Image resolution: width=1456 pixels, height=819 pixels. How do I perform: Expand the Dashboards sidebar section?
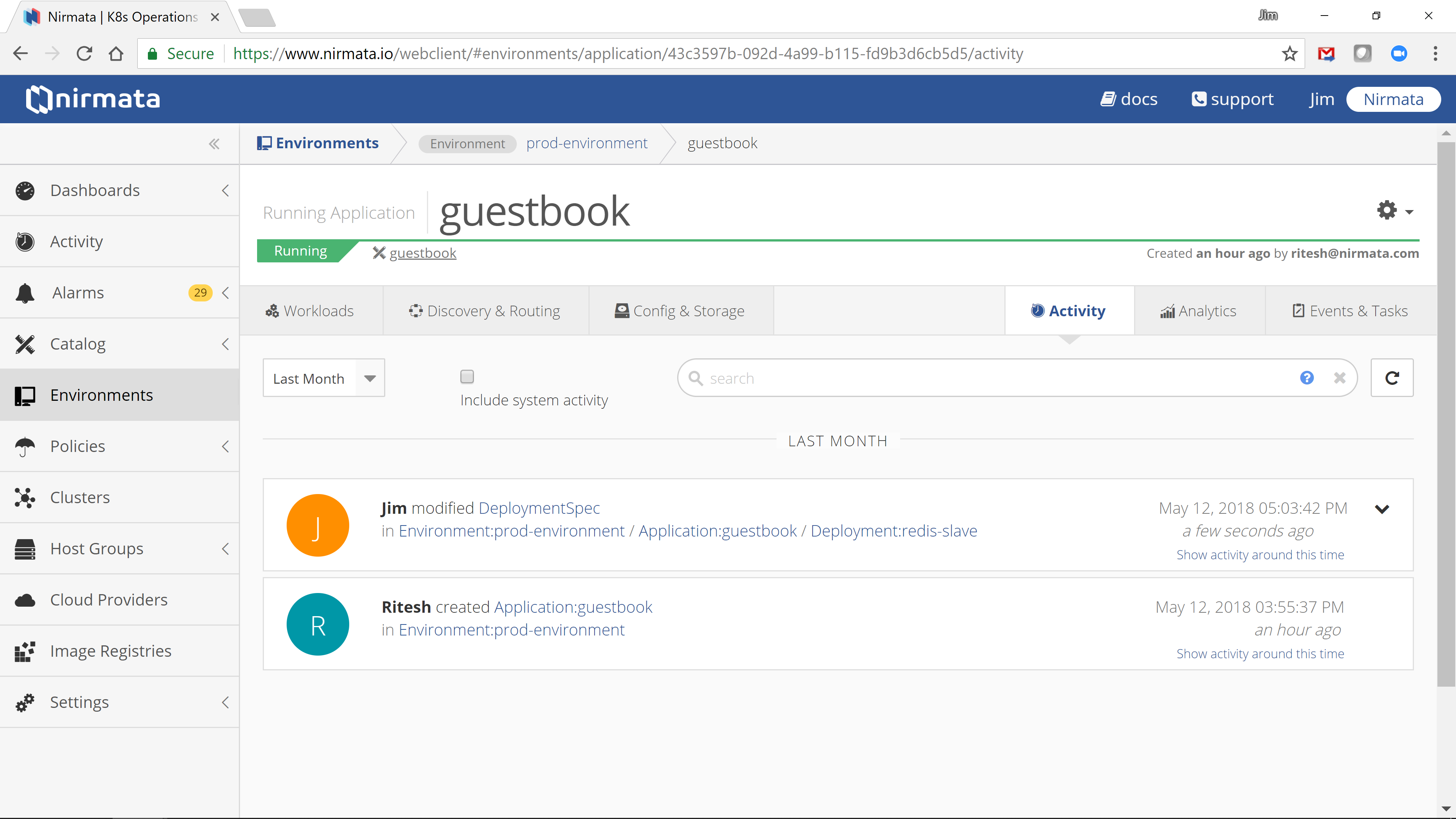point(226,190)
